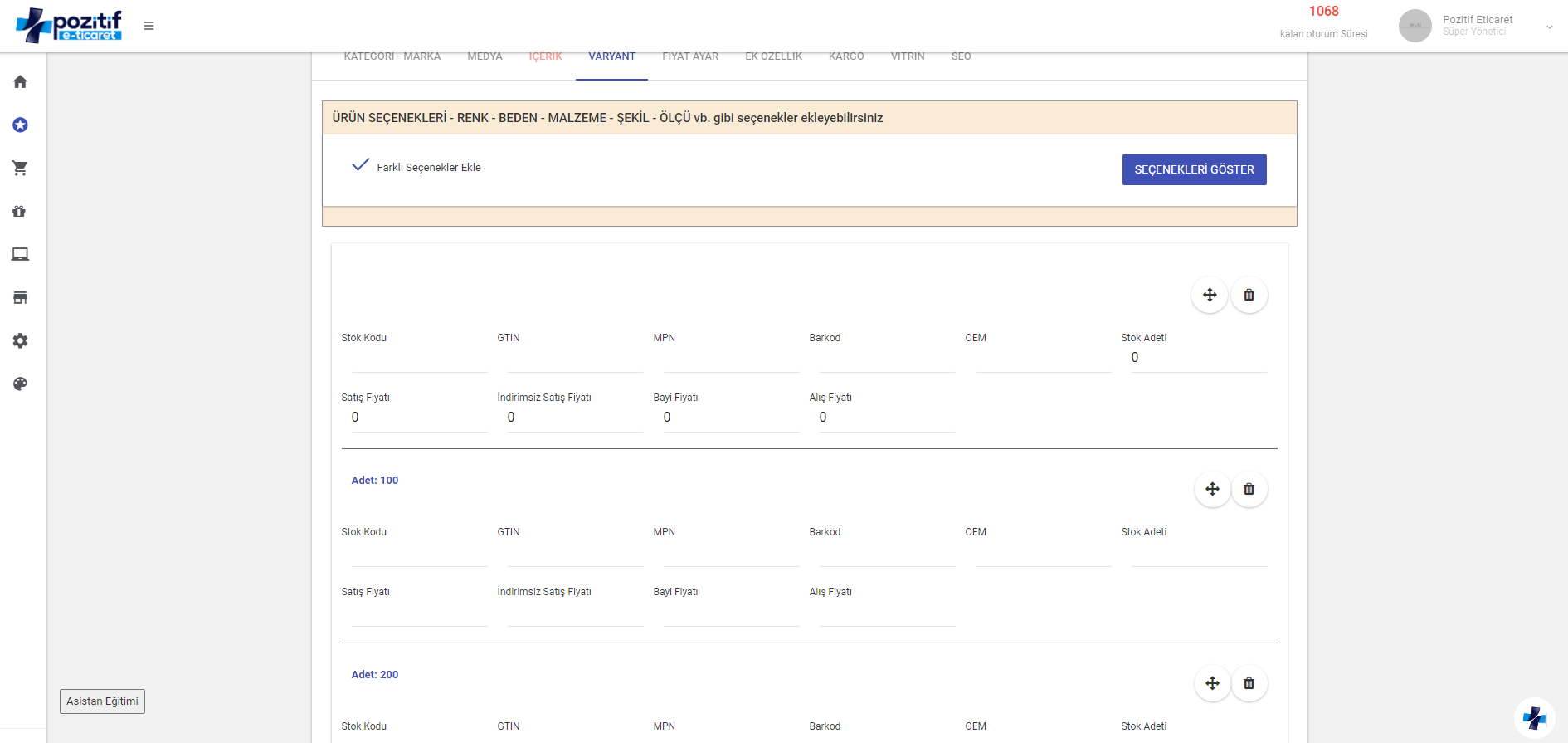
Task: Click the storefront sidebar icon
Action: (20, 297)
